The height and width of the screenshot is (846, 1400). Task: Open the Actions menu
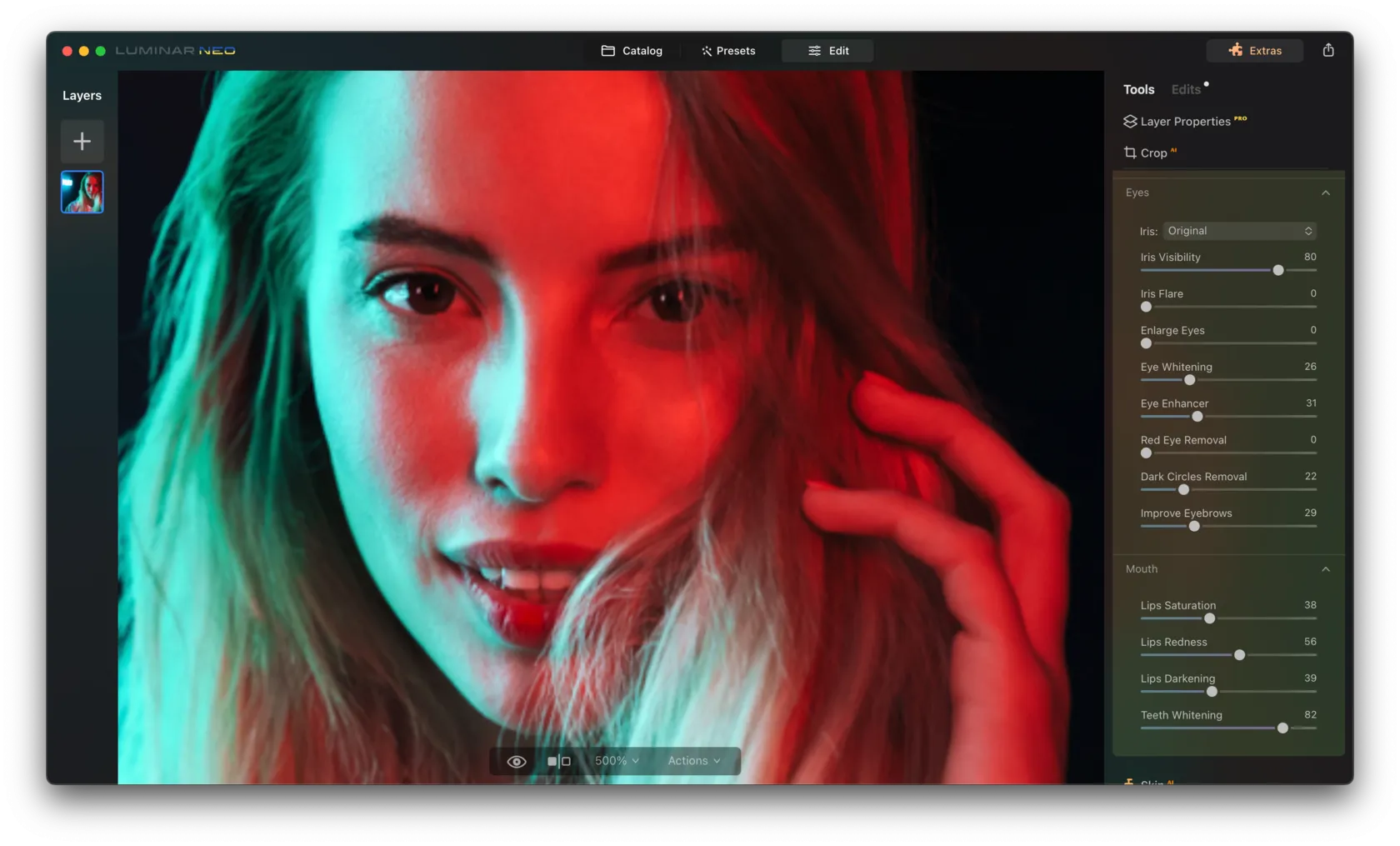tap(693, 761)
